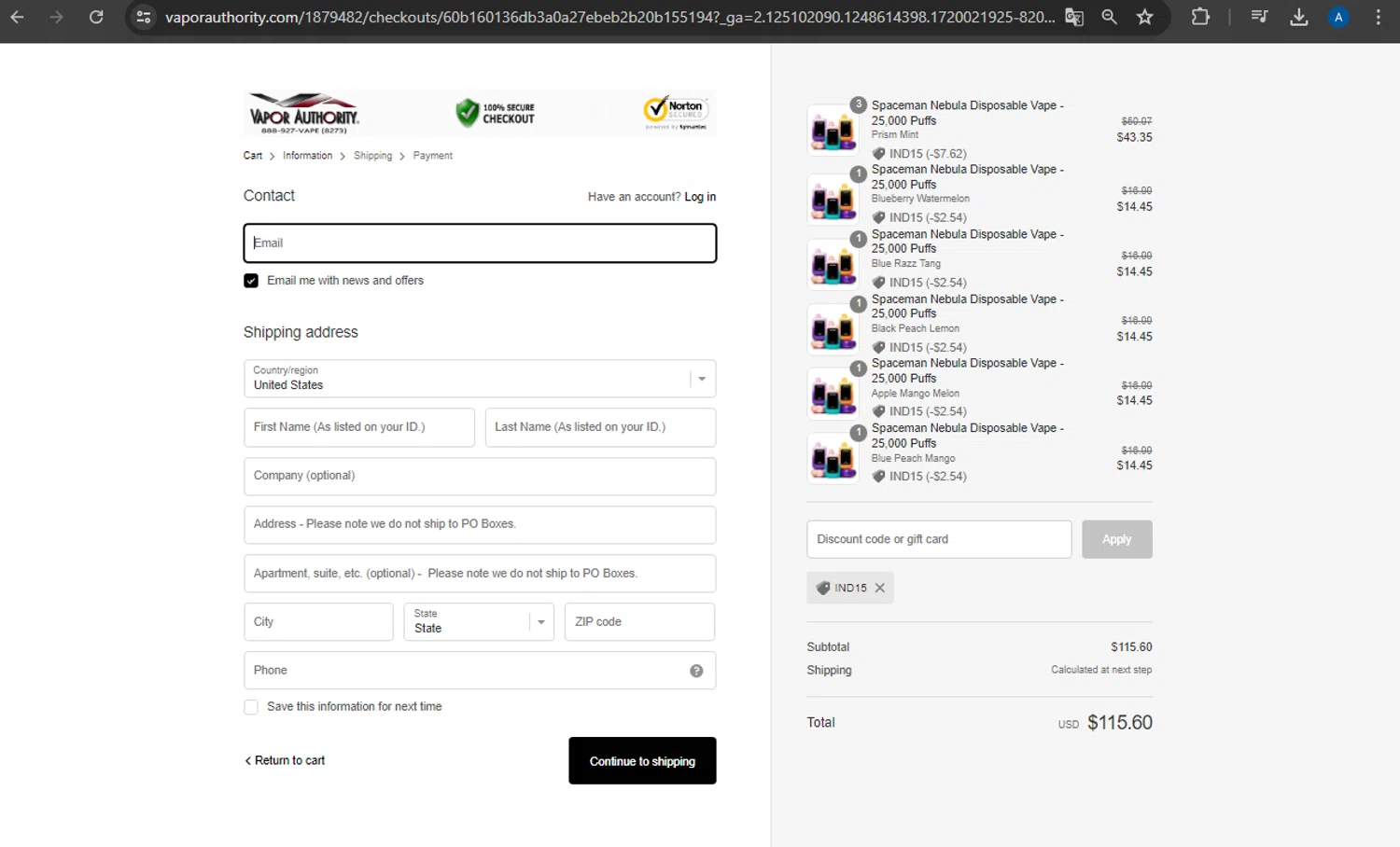The width and height of the screenshot is (1400, 847).
Task: Go back to the previous browser page
Action: (18, 17)
